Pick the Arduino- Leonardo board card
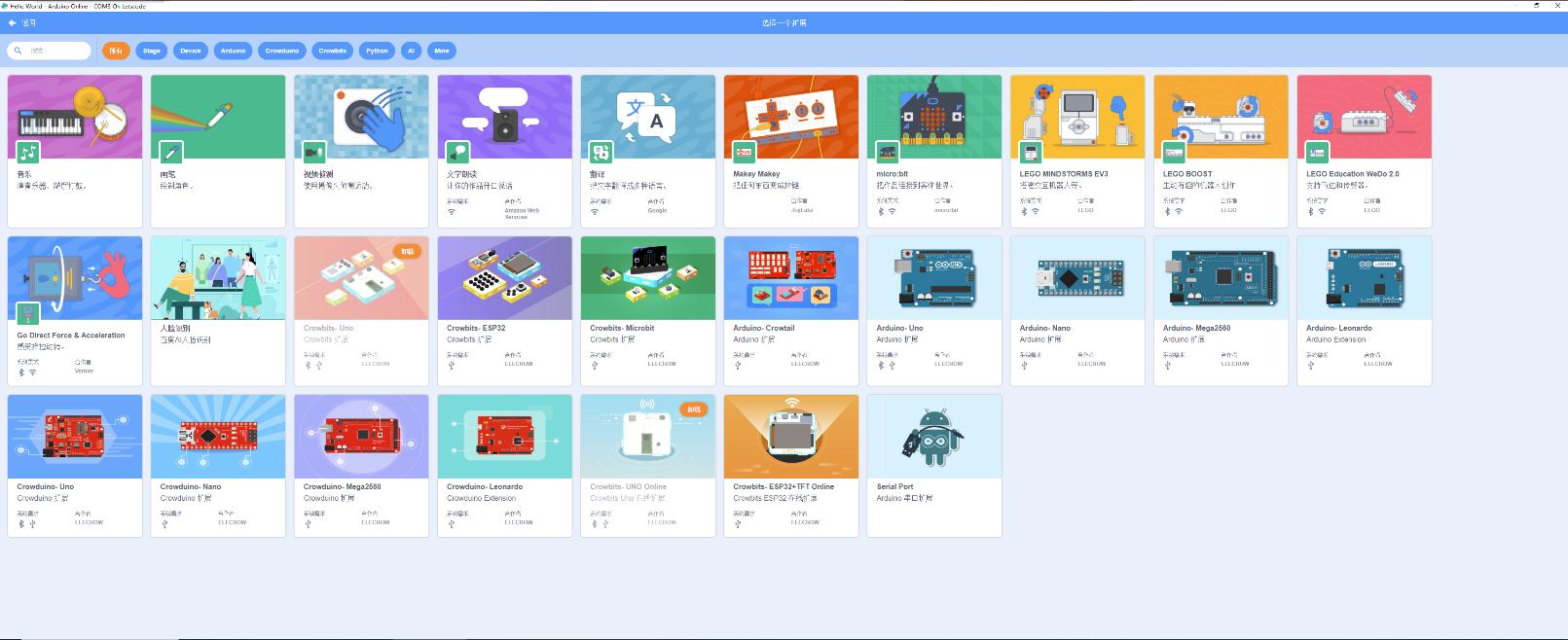This screenshot has width=1568, height=640. pos(1364,311)
